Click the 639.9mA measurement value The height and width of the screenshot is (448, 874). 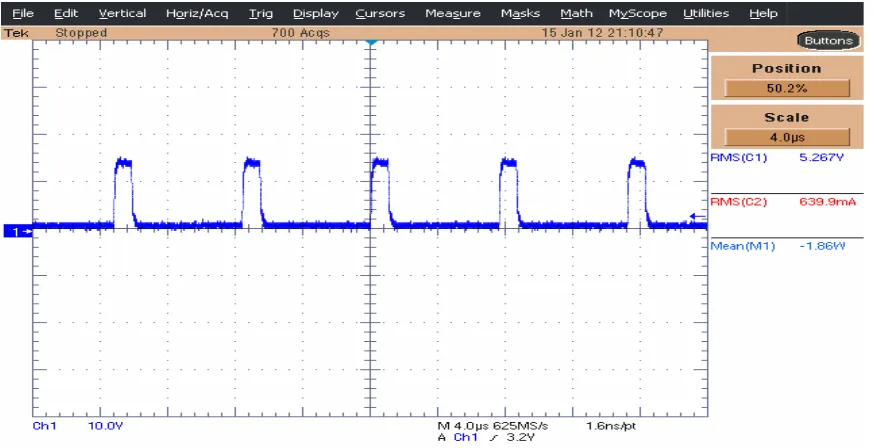[x=827, y=202]
